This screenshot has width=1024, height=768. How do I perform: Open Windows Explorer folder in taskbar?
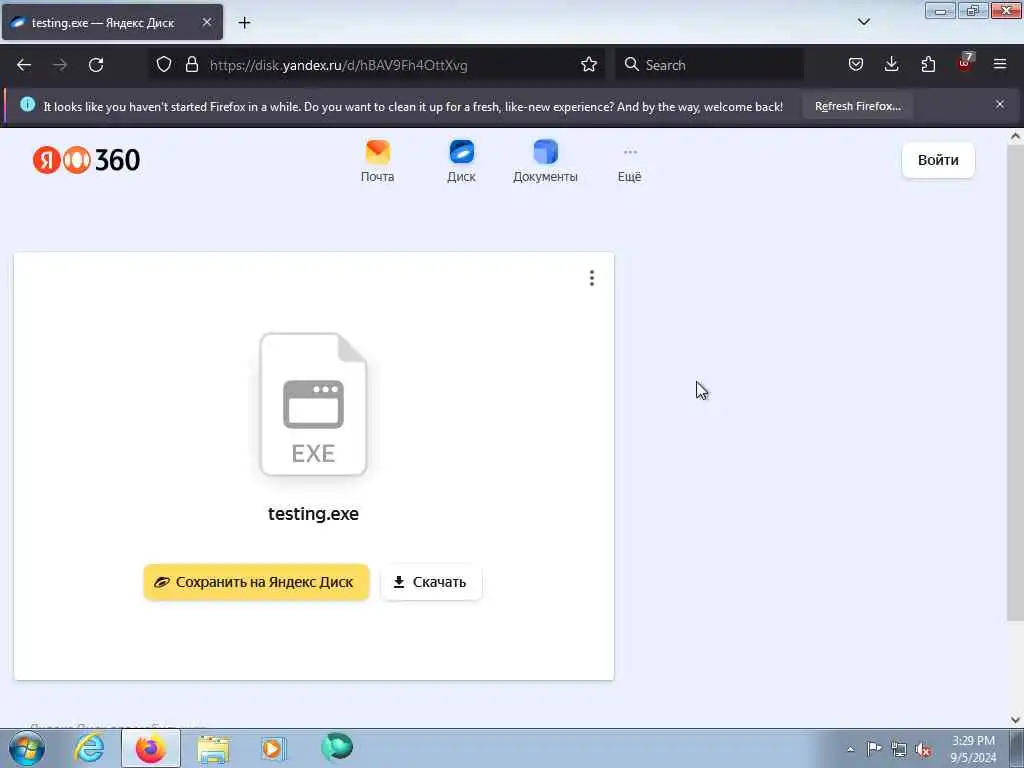tap(213, 748)
